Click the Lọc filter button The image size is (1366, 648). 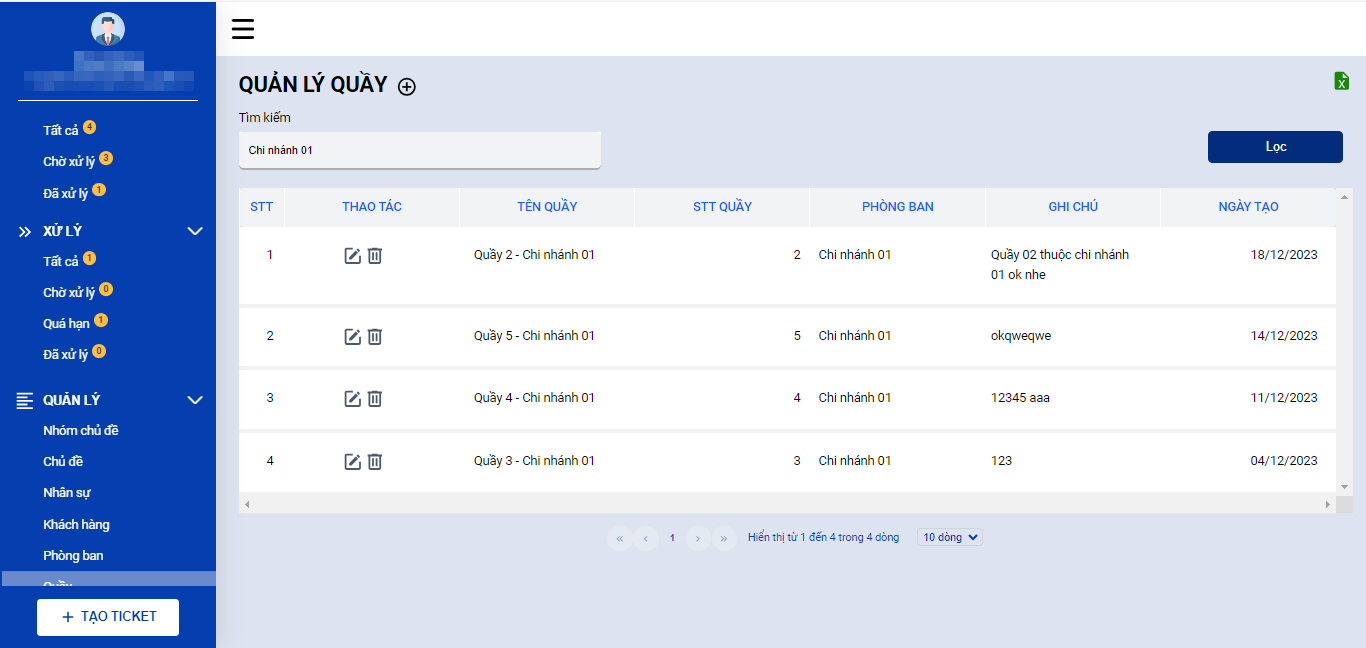coord(1275,147)
